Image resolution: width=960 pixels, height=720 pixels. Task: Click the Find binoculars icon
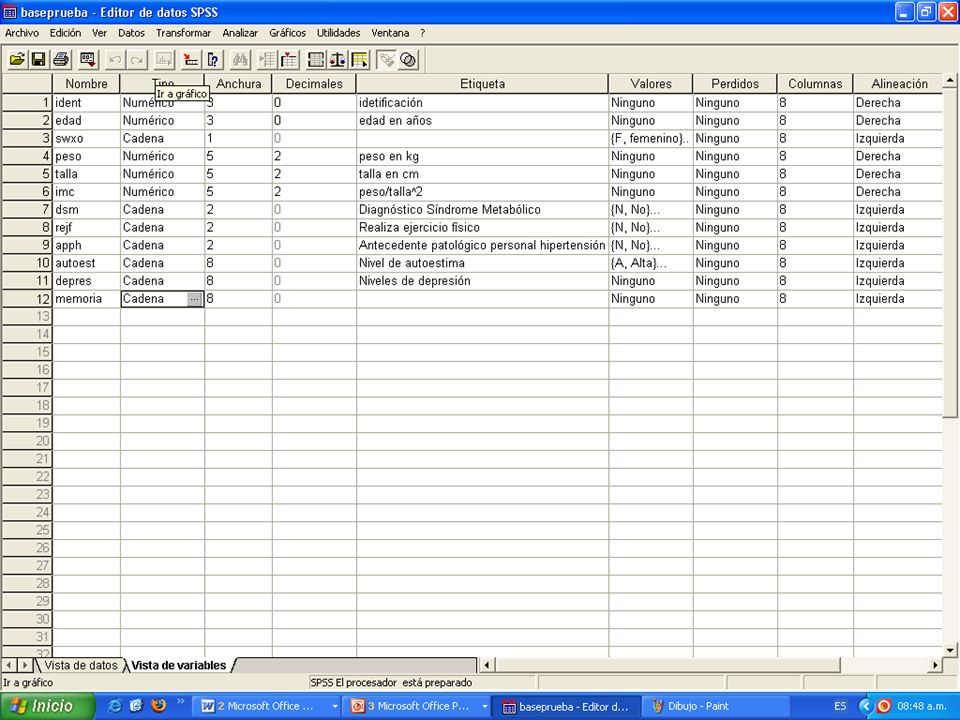click(240, 59)
